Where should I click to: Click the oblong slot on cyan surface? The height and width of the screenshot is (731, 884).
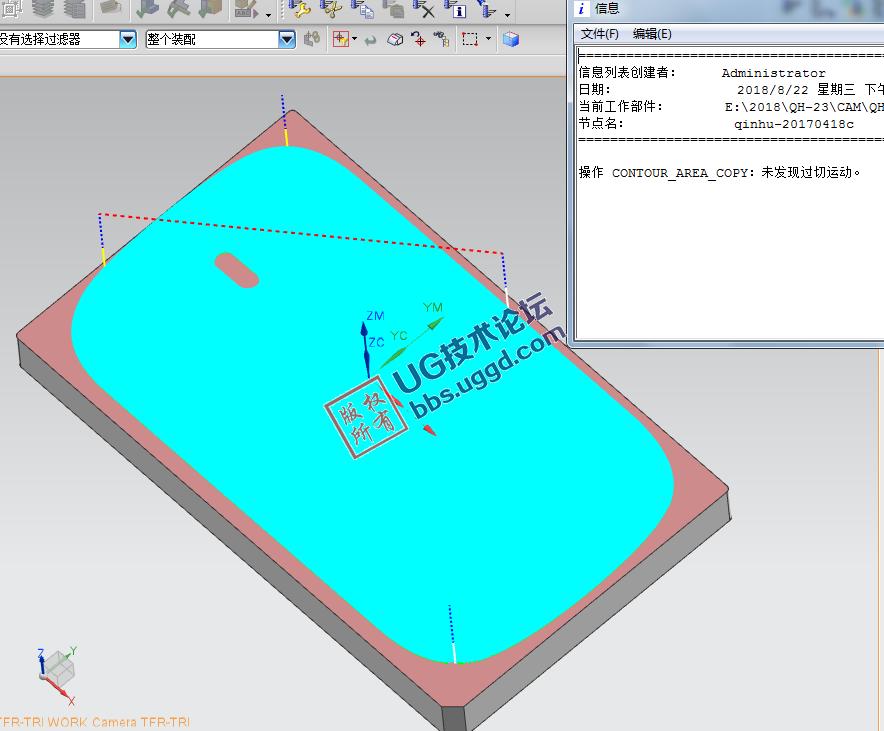pos(235,269)
